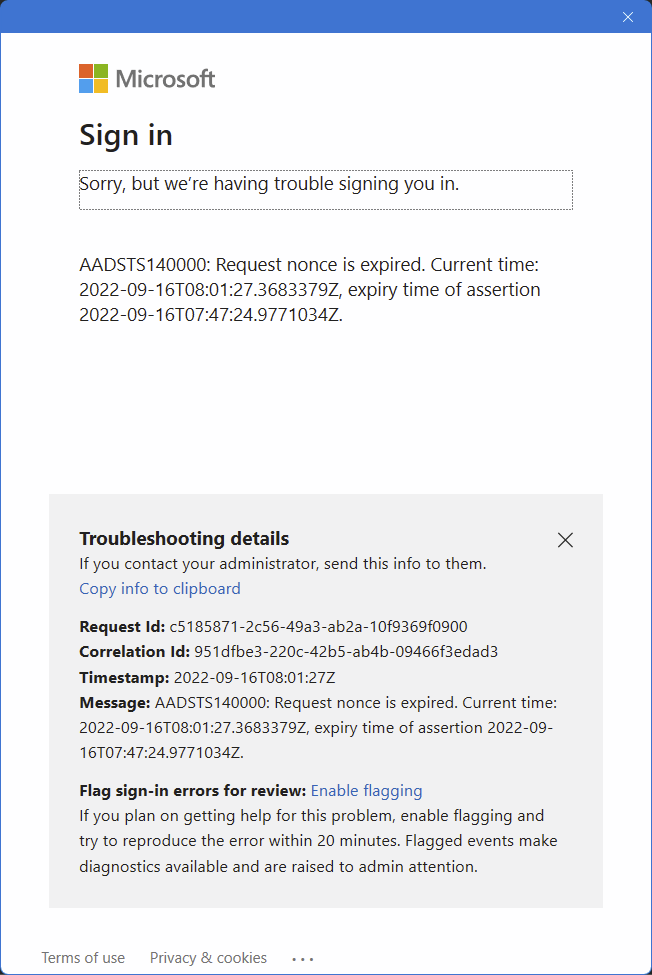Click the Microsoft wordmark text
Screen dimensions: 652x975
tap(165, 79)
